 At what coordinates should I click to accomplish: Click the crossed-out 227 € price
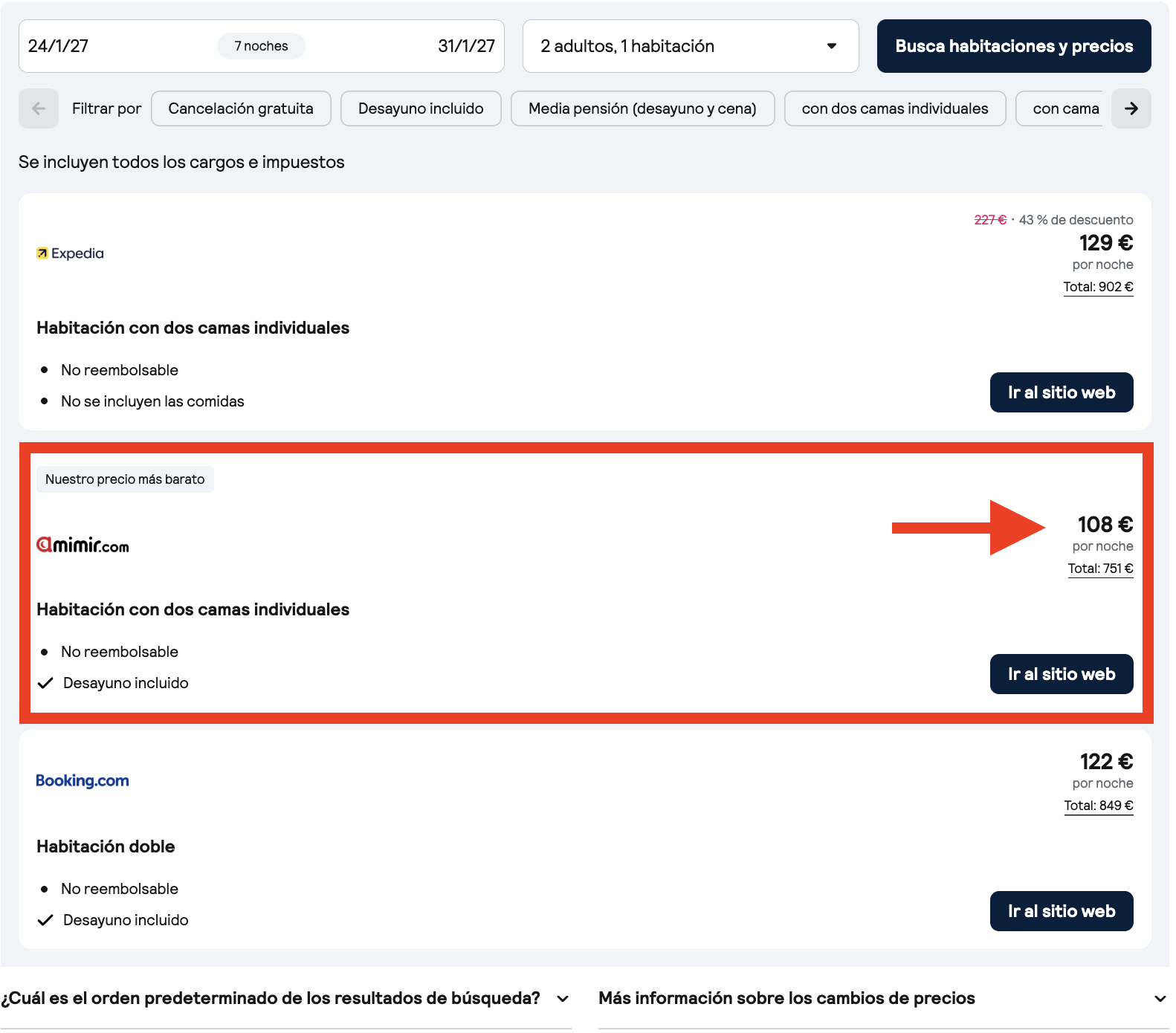pyautogui.click(x=990, y=220)
